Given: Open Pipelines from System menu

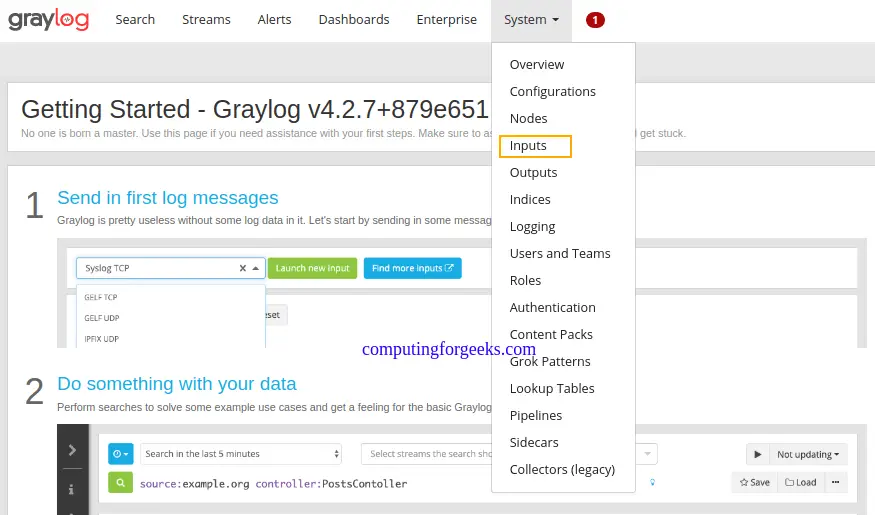Looking at the screenshot, I should 536,416.
